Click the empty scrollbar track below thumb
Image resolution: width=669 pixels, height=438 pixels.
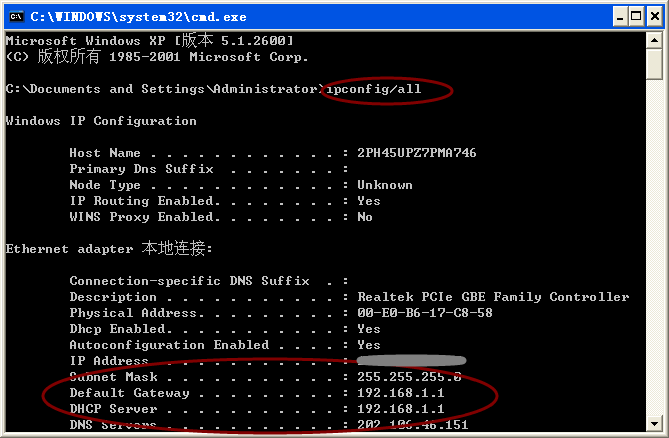click(654, 247)
